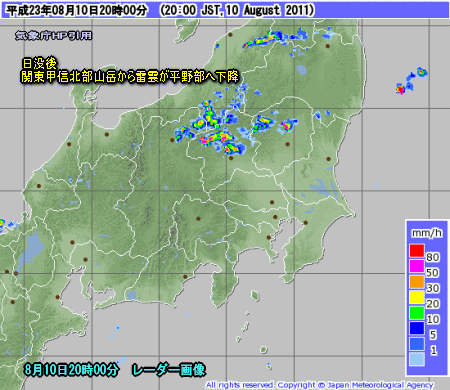Click the yellow 関東甲信北部山岳 caption line
Screen dimensions: 450x390
pos(130,77)
